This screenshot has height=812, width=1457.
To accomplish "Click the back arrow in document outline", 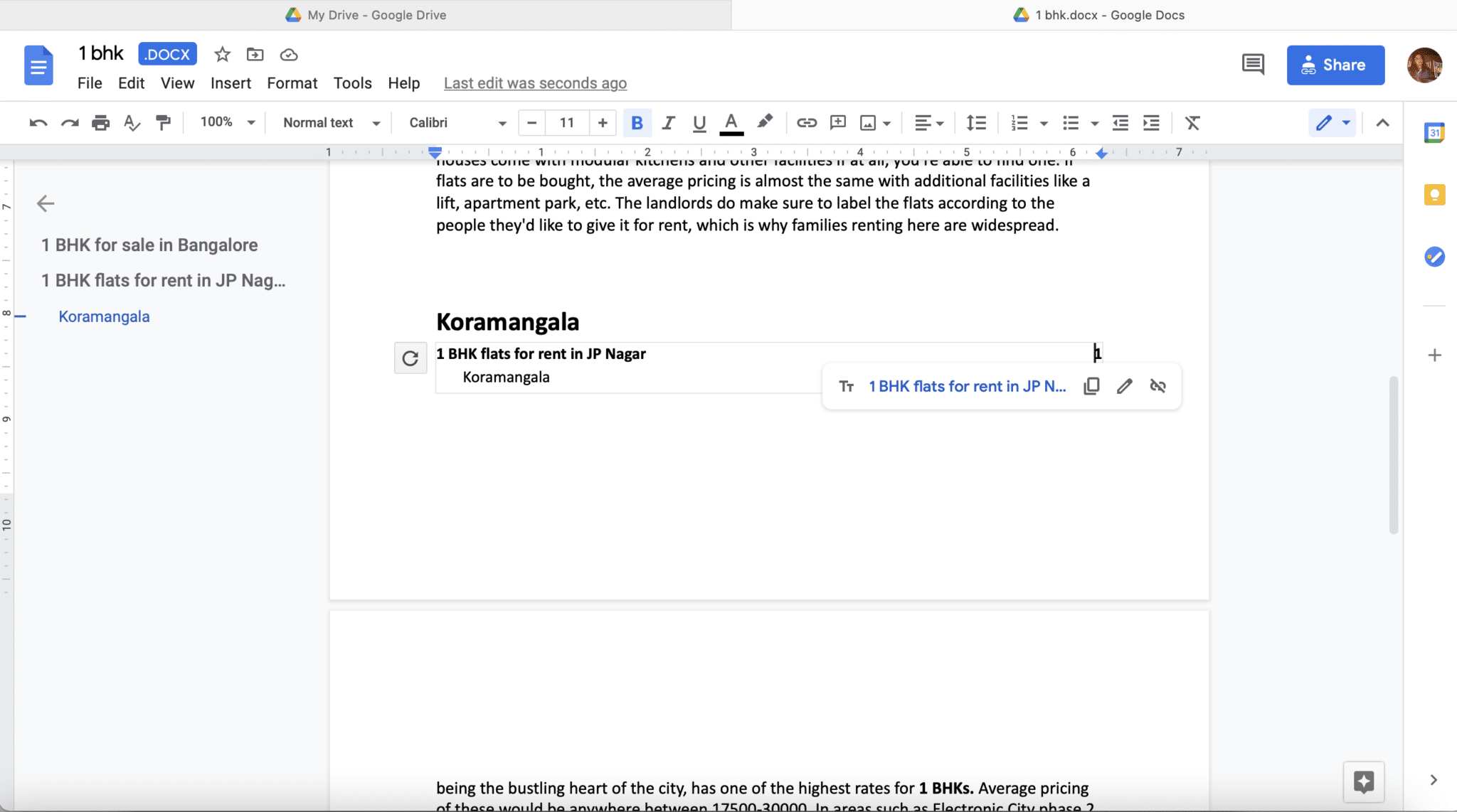I will pyautogui.click(x=45, y=204).
